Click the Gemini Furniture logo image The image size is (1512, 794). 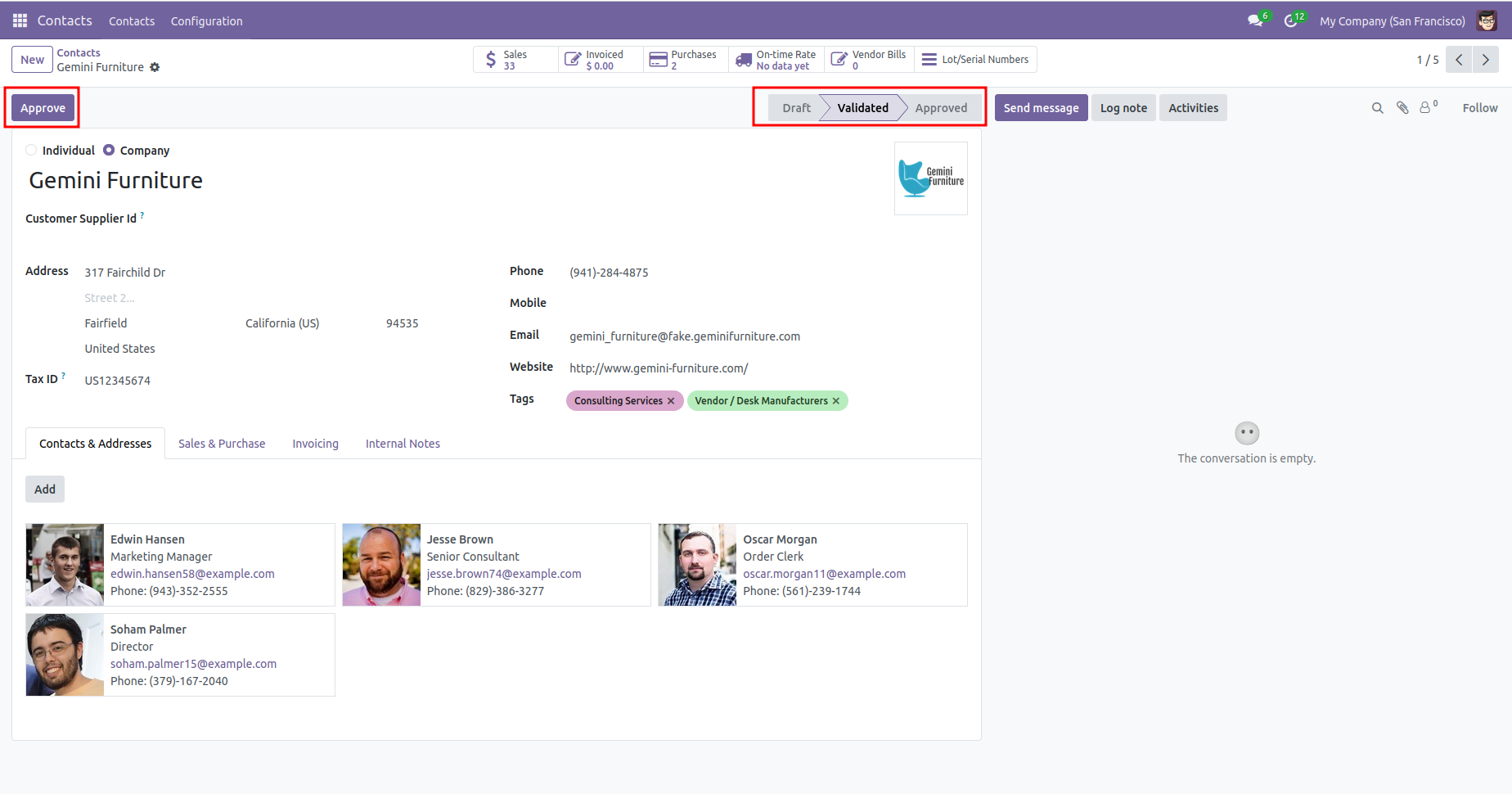[x=931, y=178]
